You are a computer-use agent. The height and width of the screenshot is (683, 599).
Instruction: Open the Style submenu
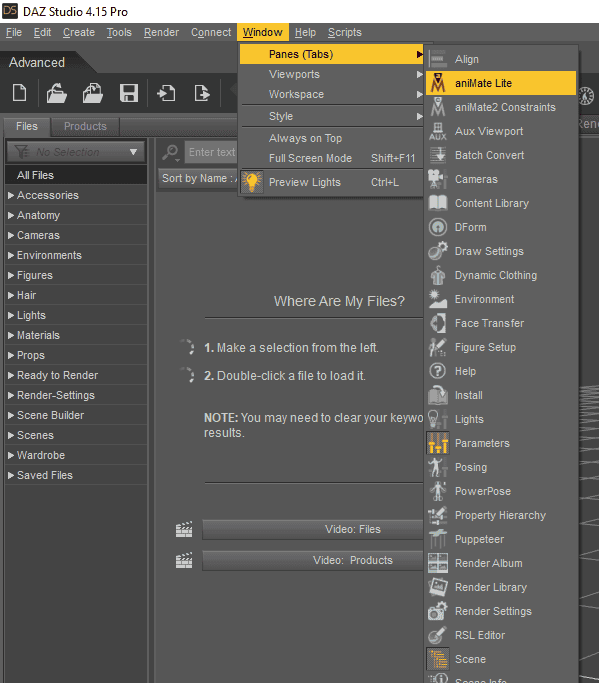click(x=332, y=116)
